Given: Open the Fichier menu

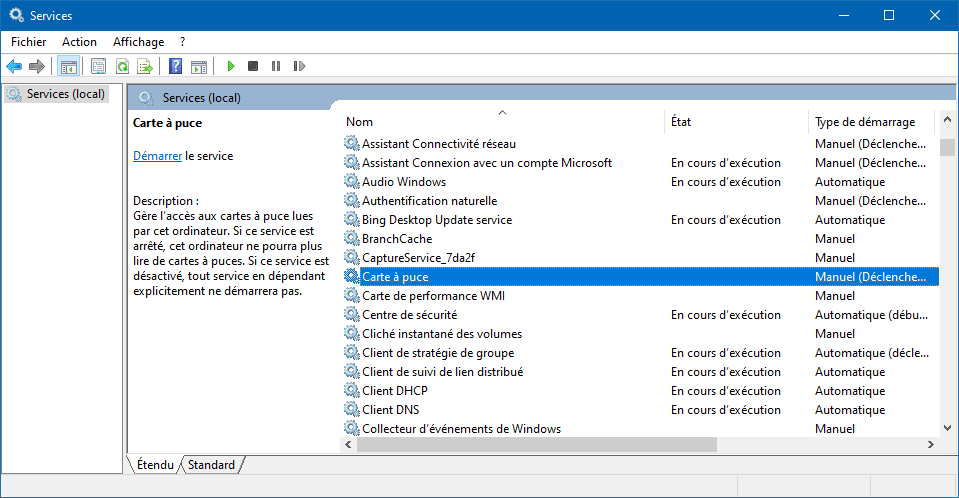Looking at the screenshot, I should pos(29,42).
